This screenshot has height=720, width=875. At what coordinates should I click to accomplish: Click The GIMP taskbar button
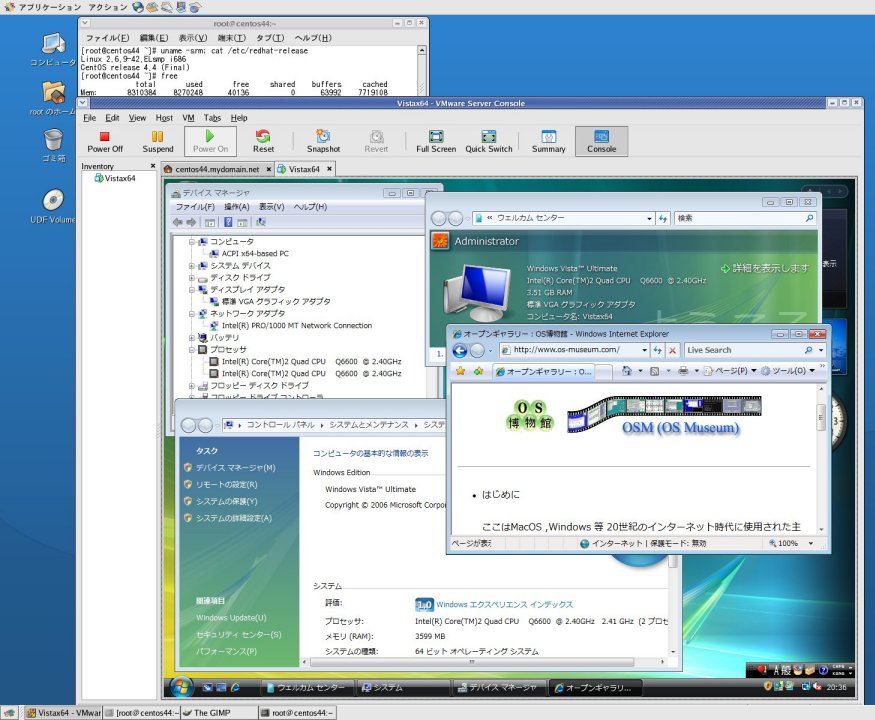219,713
